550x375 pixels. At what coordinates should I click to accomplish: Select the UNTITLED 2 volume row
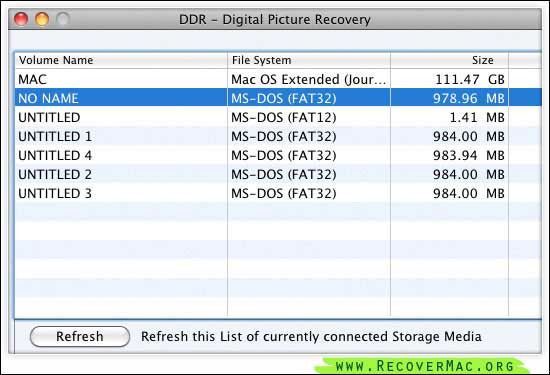278,174
